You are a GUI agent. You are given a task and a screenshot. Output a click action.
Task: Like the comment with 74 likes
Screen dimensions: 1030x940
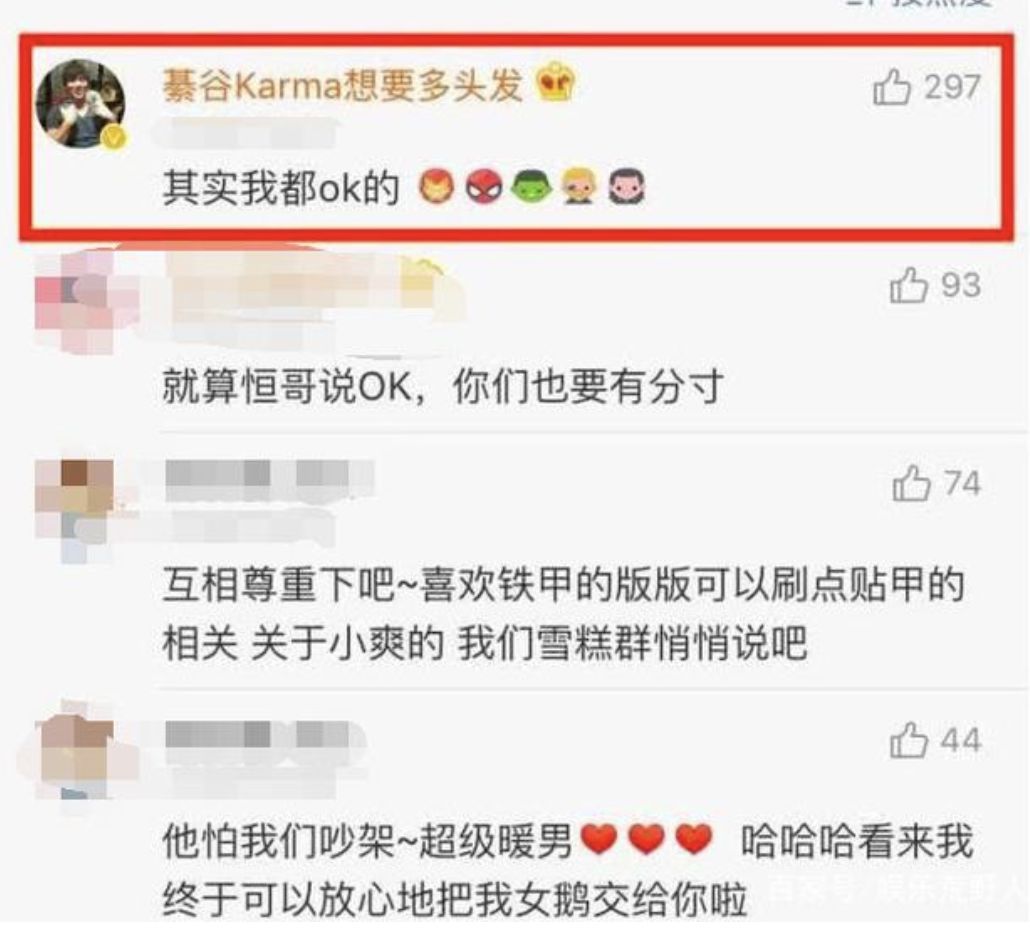(910, 483)
